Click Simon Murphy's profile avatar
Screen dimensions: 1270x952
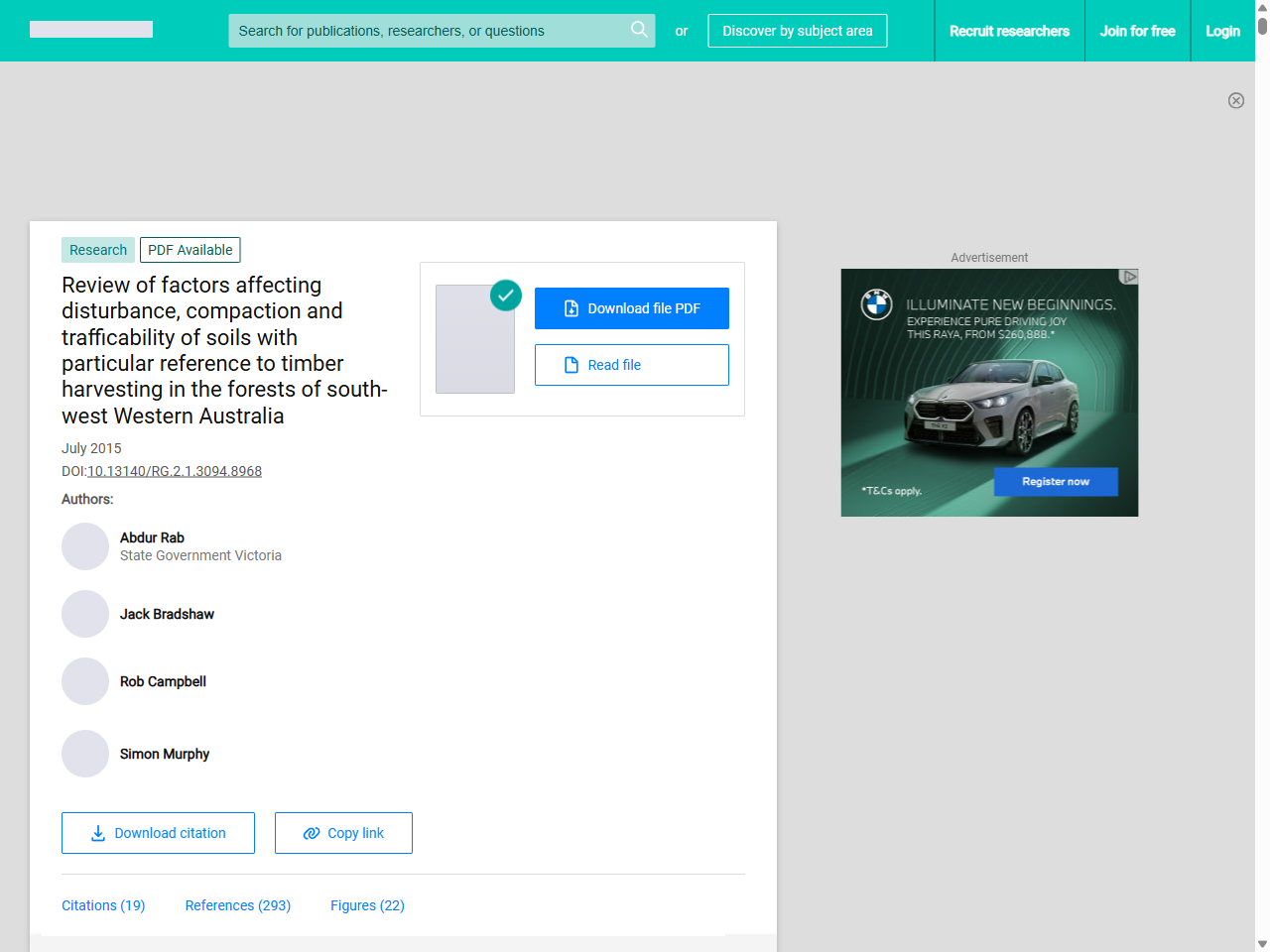(85, 754)
